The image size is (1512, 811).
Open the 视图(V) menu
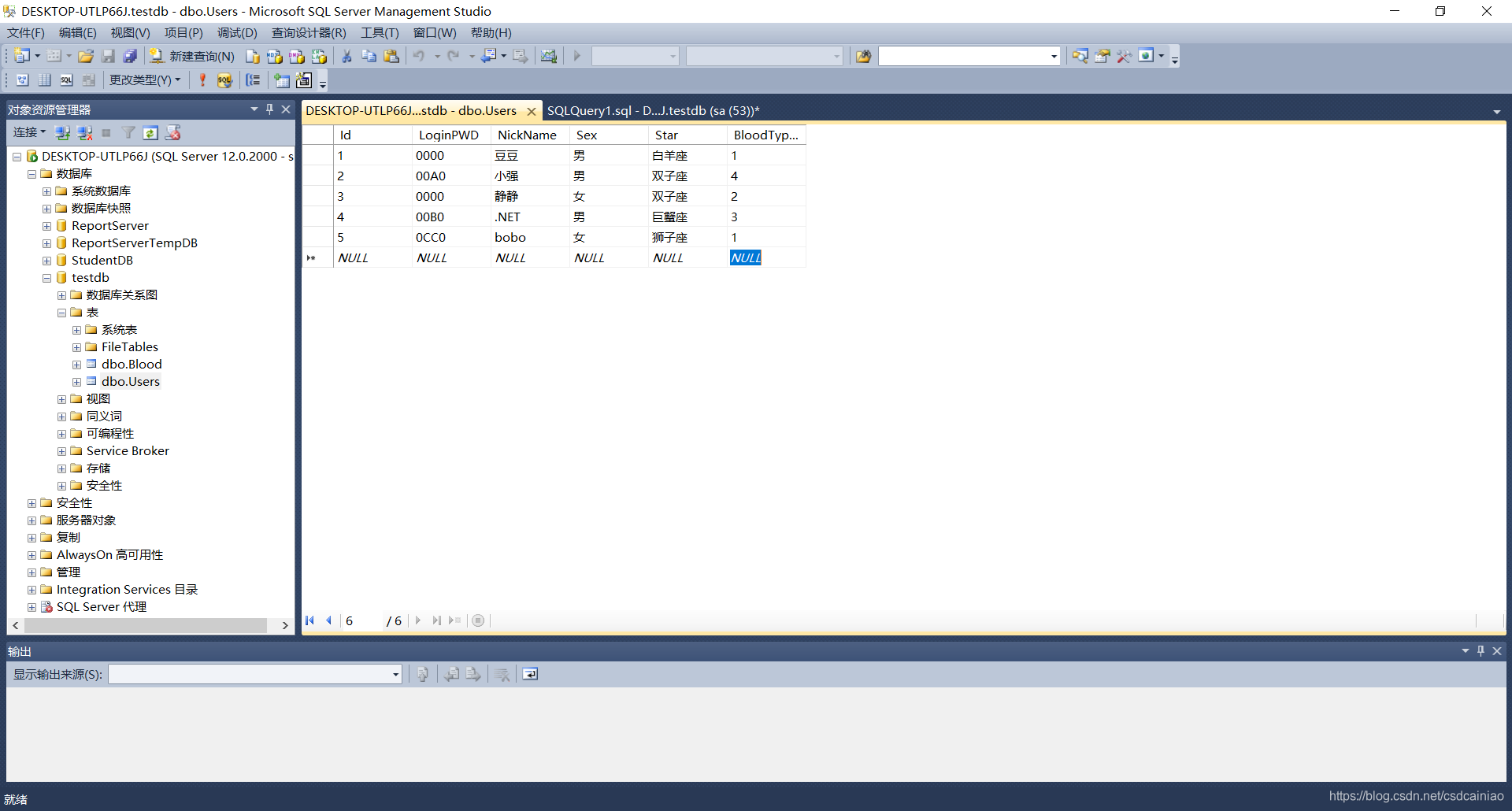(130, 32)
